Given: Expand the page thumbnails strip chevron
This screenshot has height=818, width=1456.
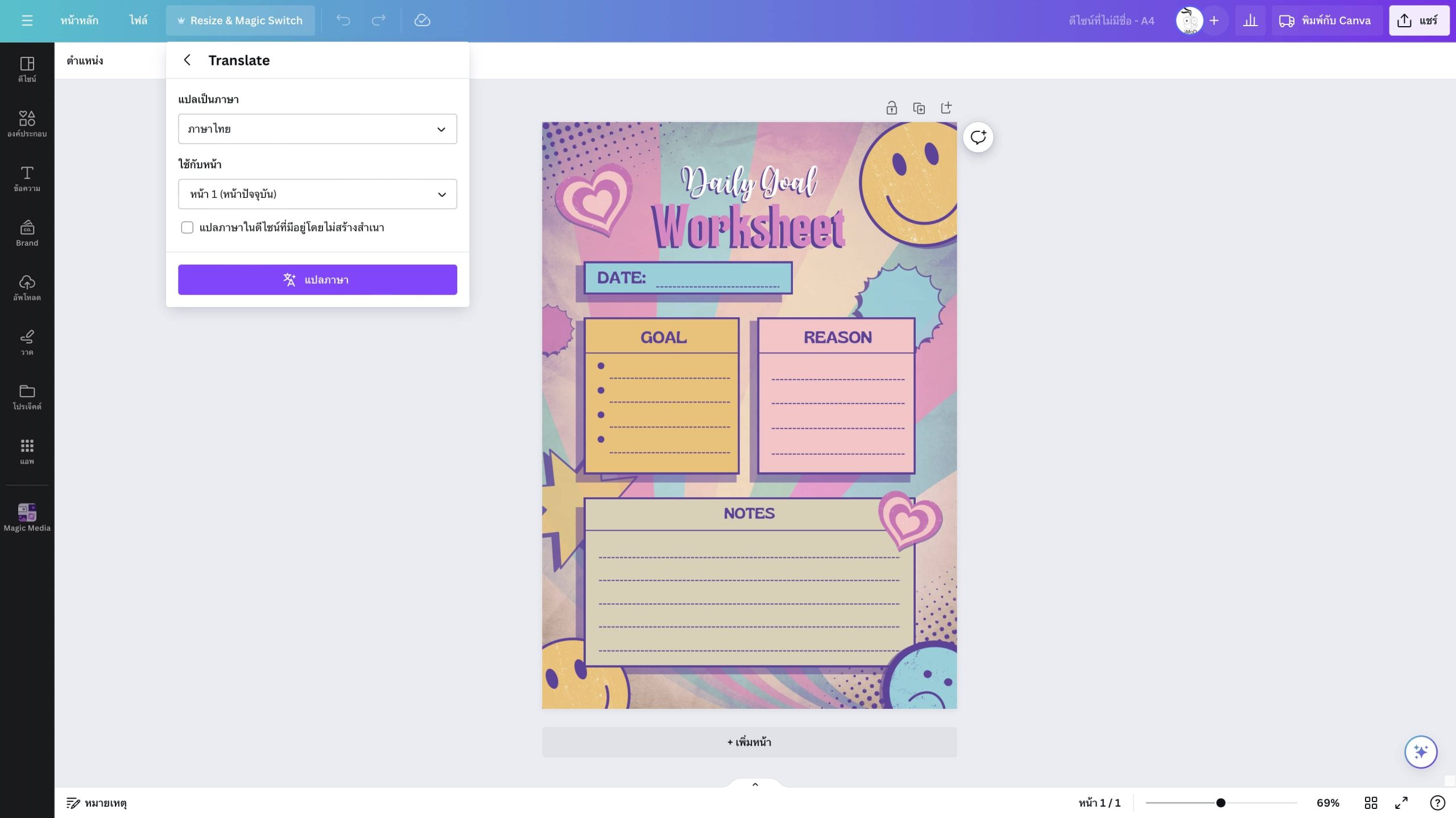Looking at the screenshot, I should point(755,784).
